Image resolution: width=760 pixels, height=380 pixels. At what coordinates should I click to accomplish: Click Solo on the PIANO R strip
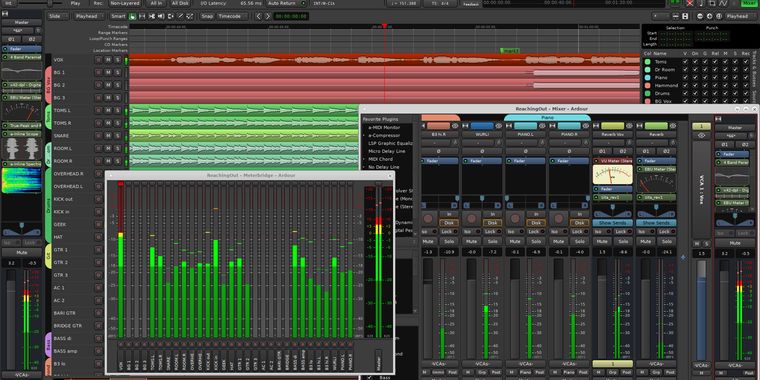coord(580,241)
